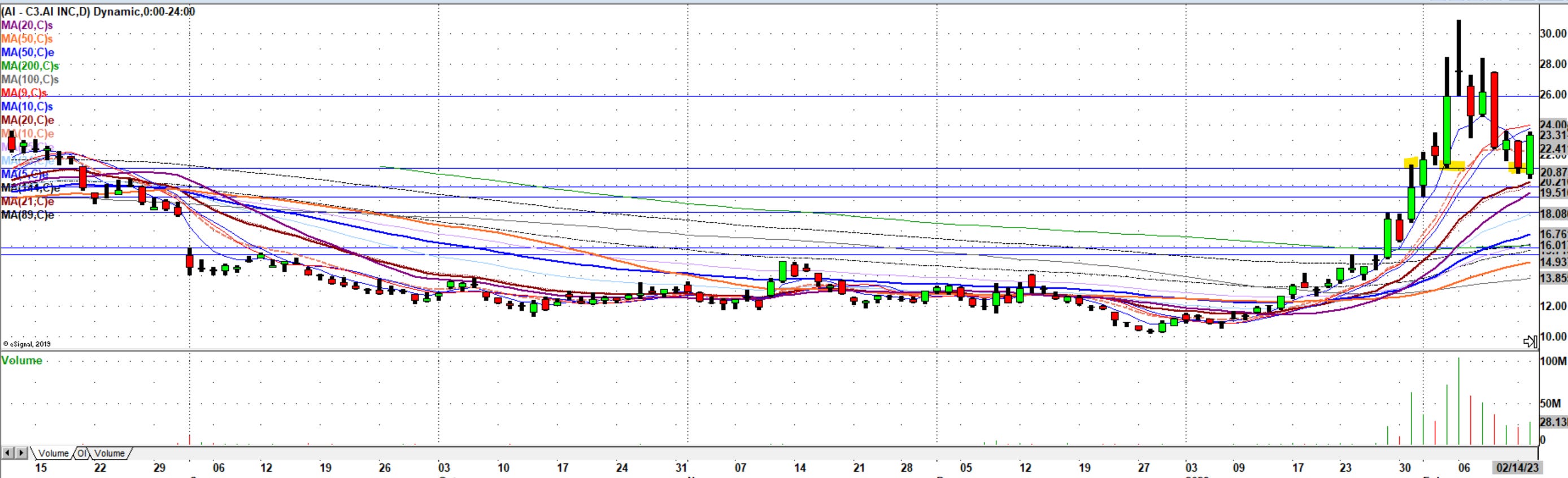Image resolution: width=1568 pixels, height=478 pixels.
Task: Click the 30 date label on time axis
Action: tap(1405, 468)
